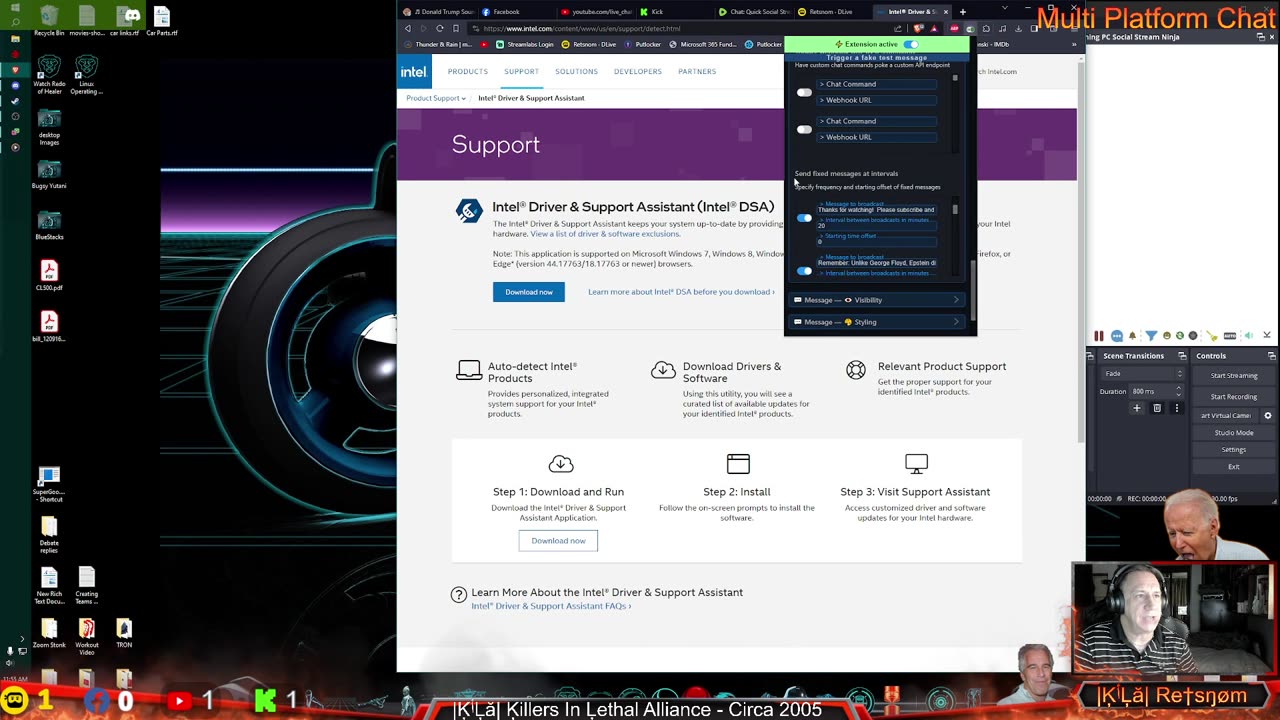The width and height of the screenshot is (1280, 720).
Task: Click the blue filter funnel icon
Action: 1151,336
